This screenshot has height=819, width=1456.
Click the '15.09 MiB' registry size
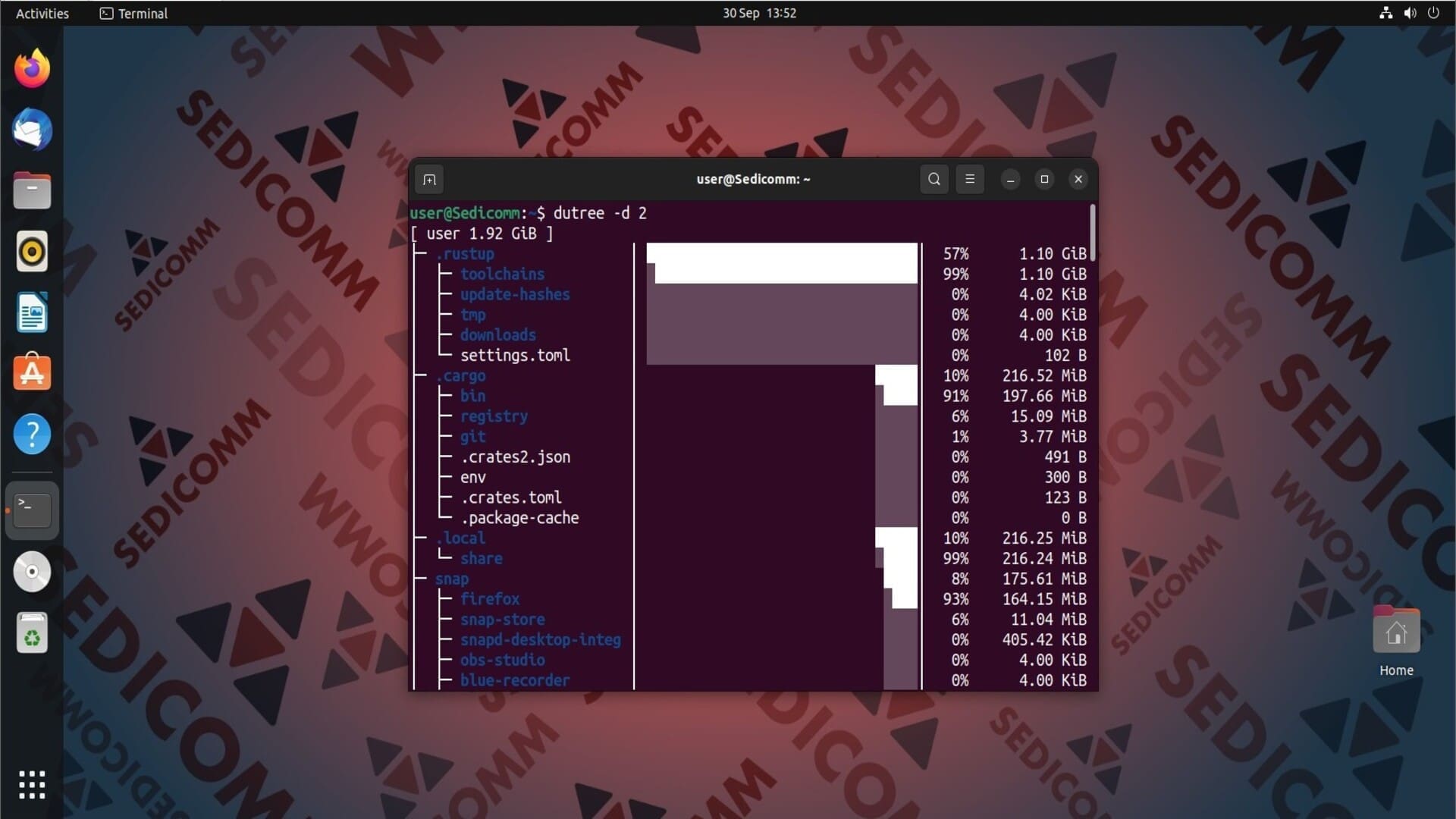[x=1048, y=416]
